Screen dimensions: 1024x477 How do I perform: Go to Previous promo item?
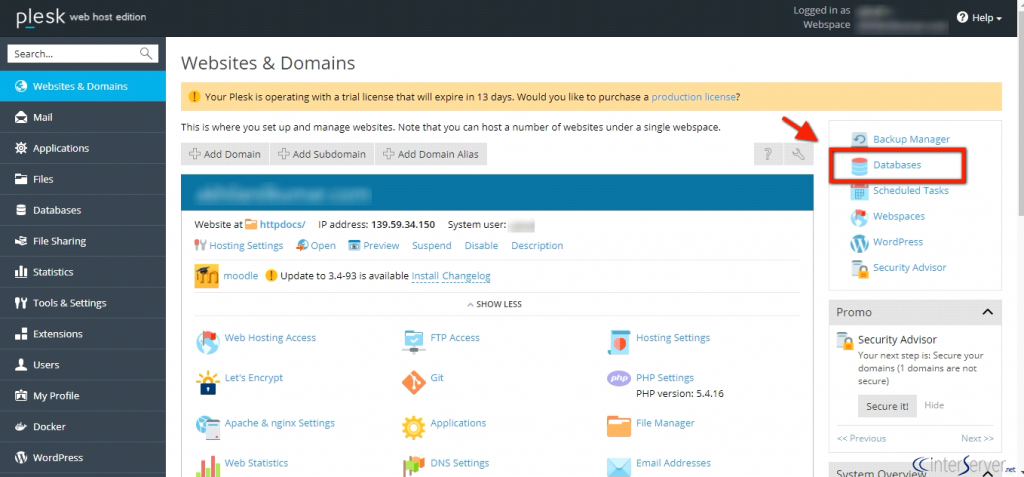861,438
